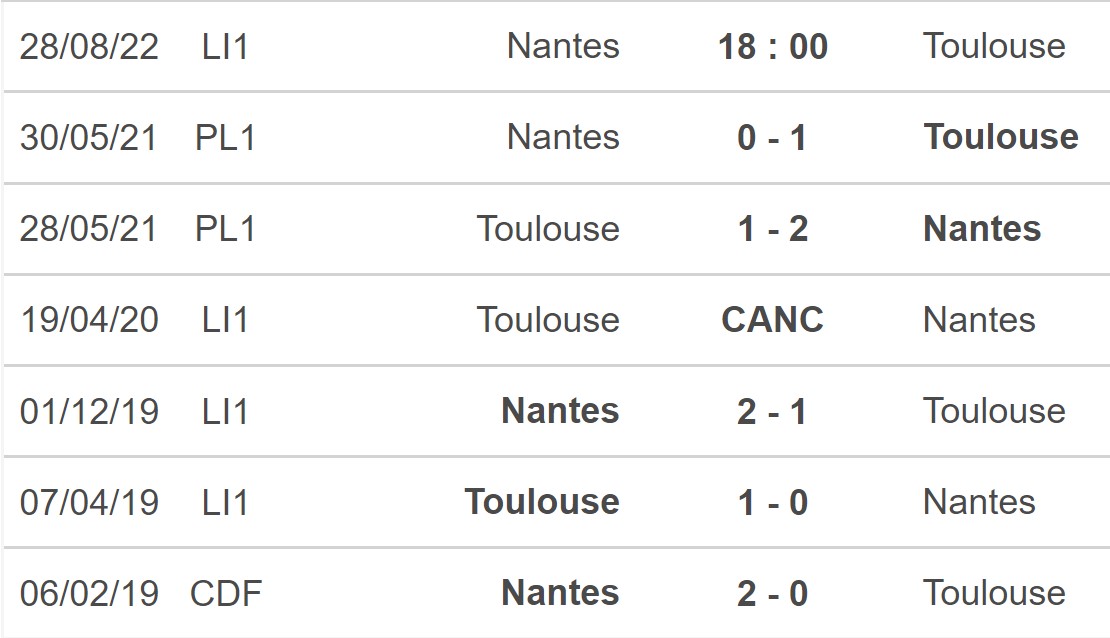Image resolution: width=1110 pixels, height=638 pixels.
Task: Click the date 07/04/19
Action: coord(89,502)
